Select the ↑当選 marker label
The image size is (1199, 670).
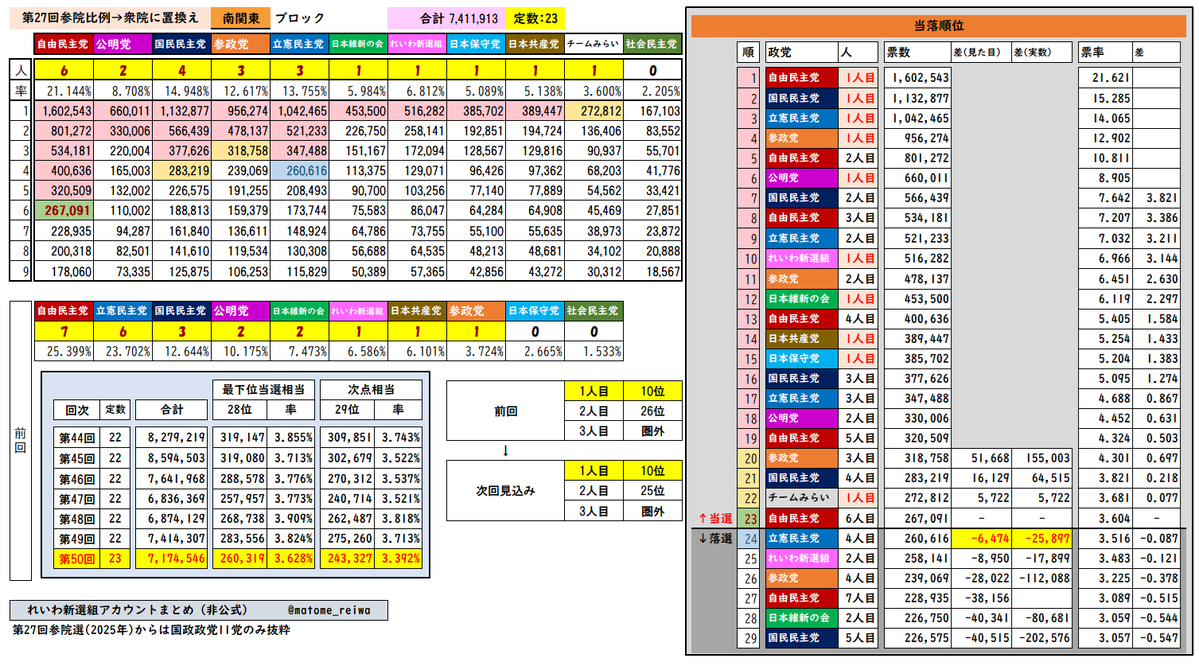(715, 519)
